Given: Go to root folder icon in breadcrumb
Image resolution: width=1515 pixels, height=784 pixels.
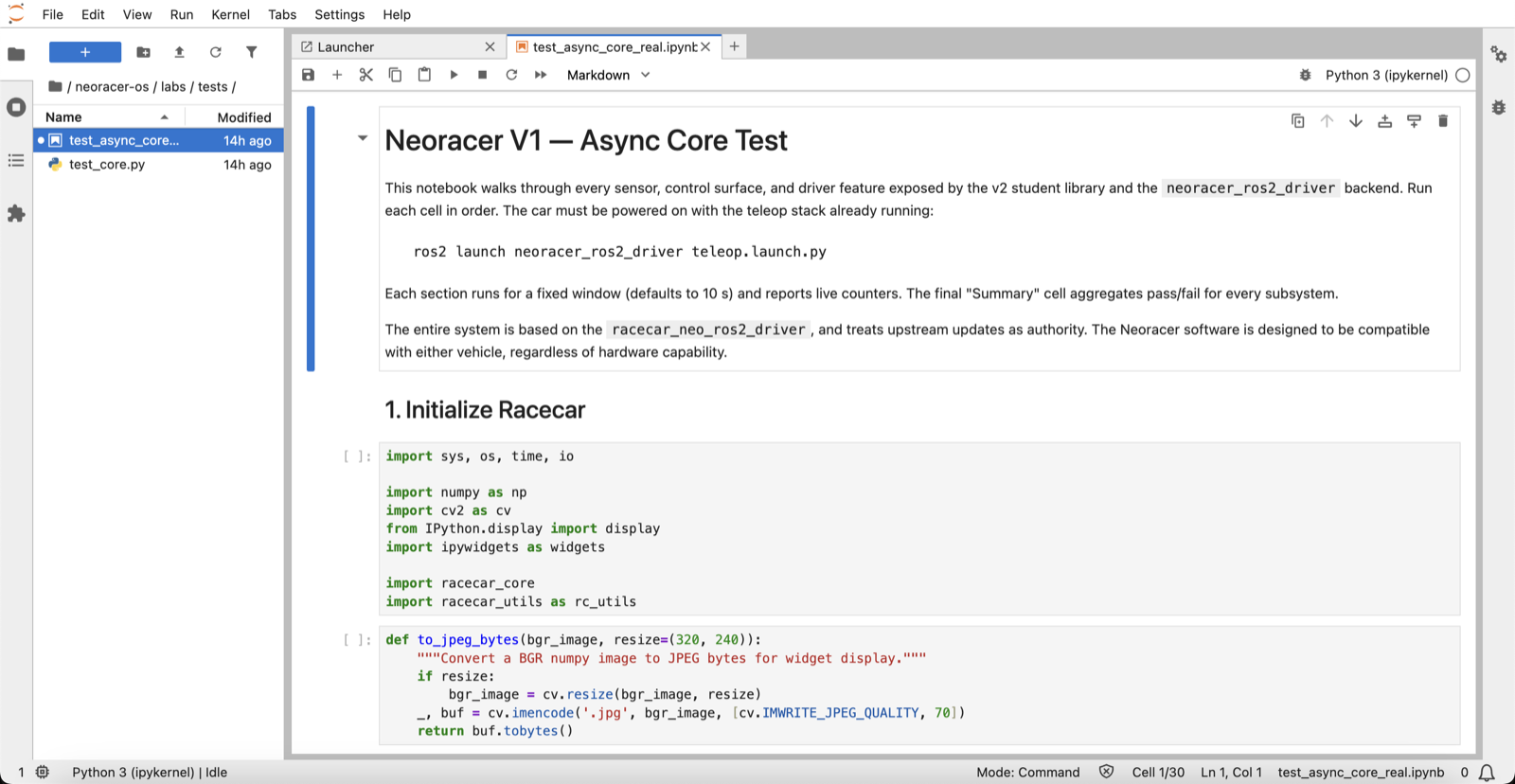Looking at the screenshot, I should pyautogui.click(x=55, y=86).
